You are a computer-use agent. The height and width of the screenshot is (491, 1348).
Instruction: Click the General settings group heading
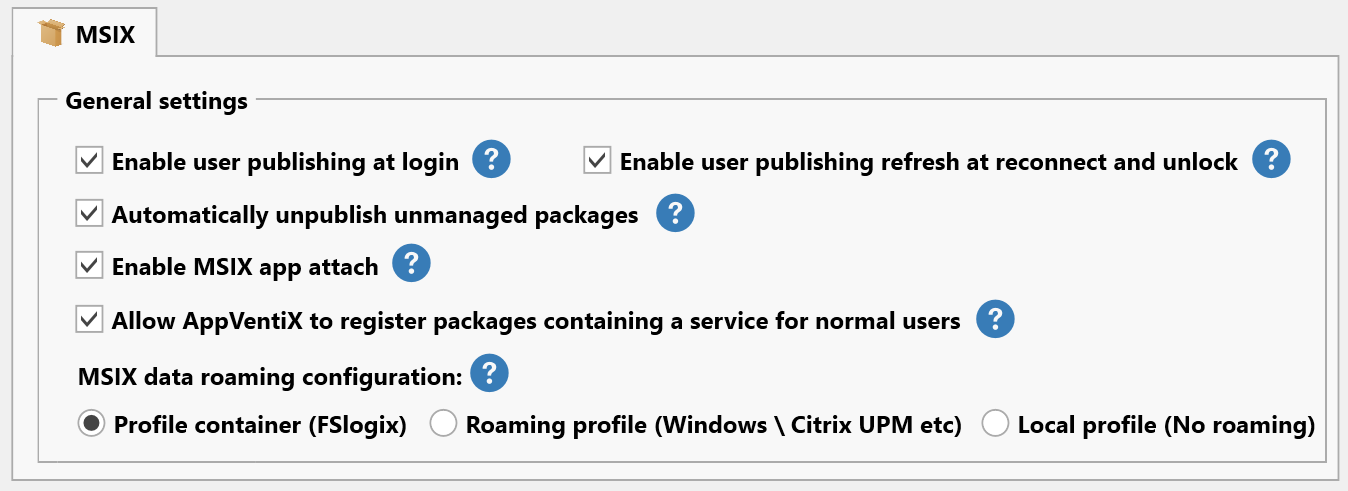(156, 101)
